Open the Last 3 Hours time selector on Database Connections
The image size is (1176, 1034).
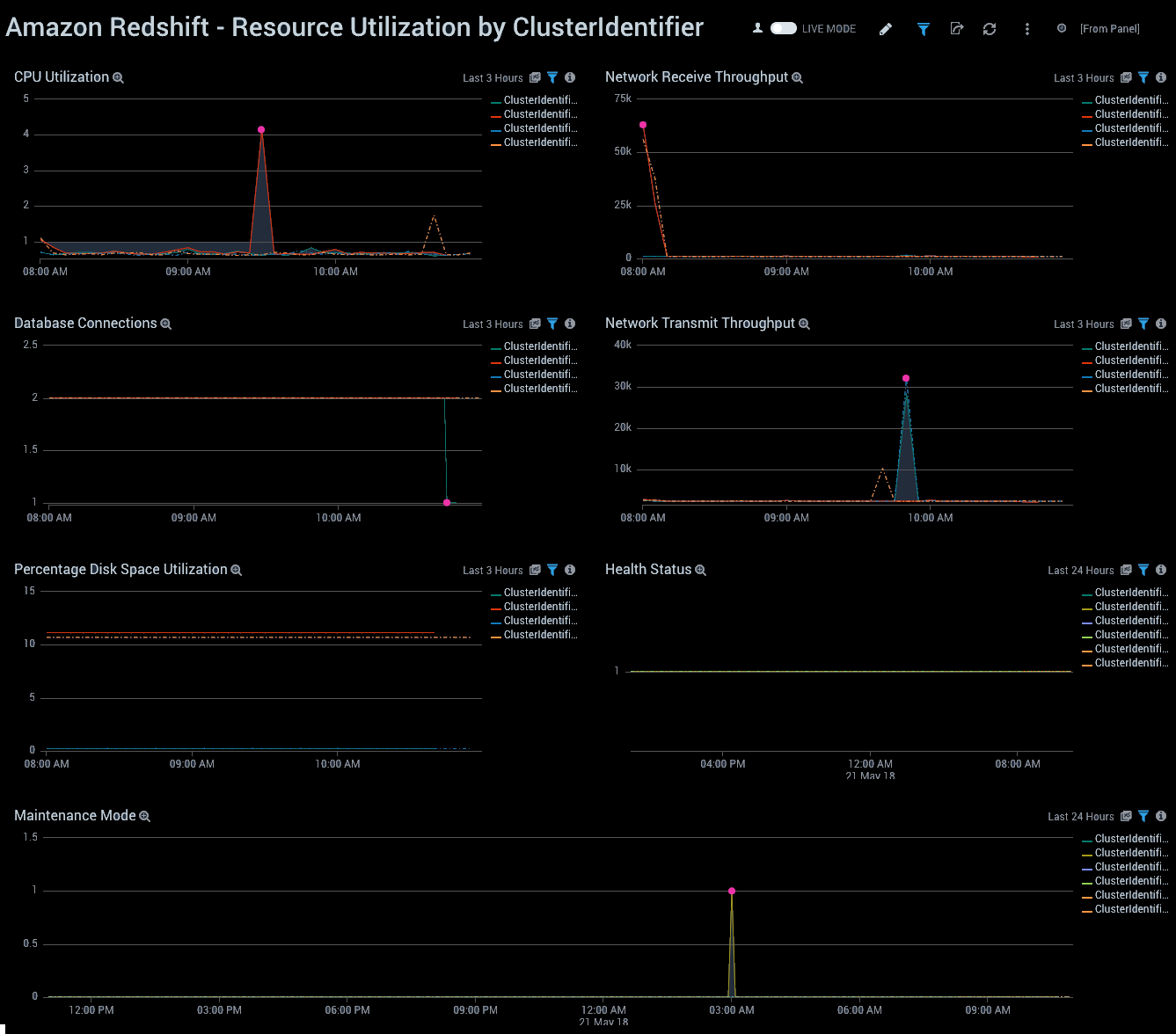pyautogui.click(x=493, y=324)
